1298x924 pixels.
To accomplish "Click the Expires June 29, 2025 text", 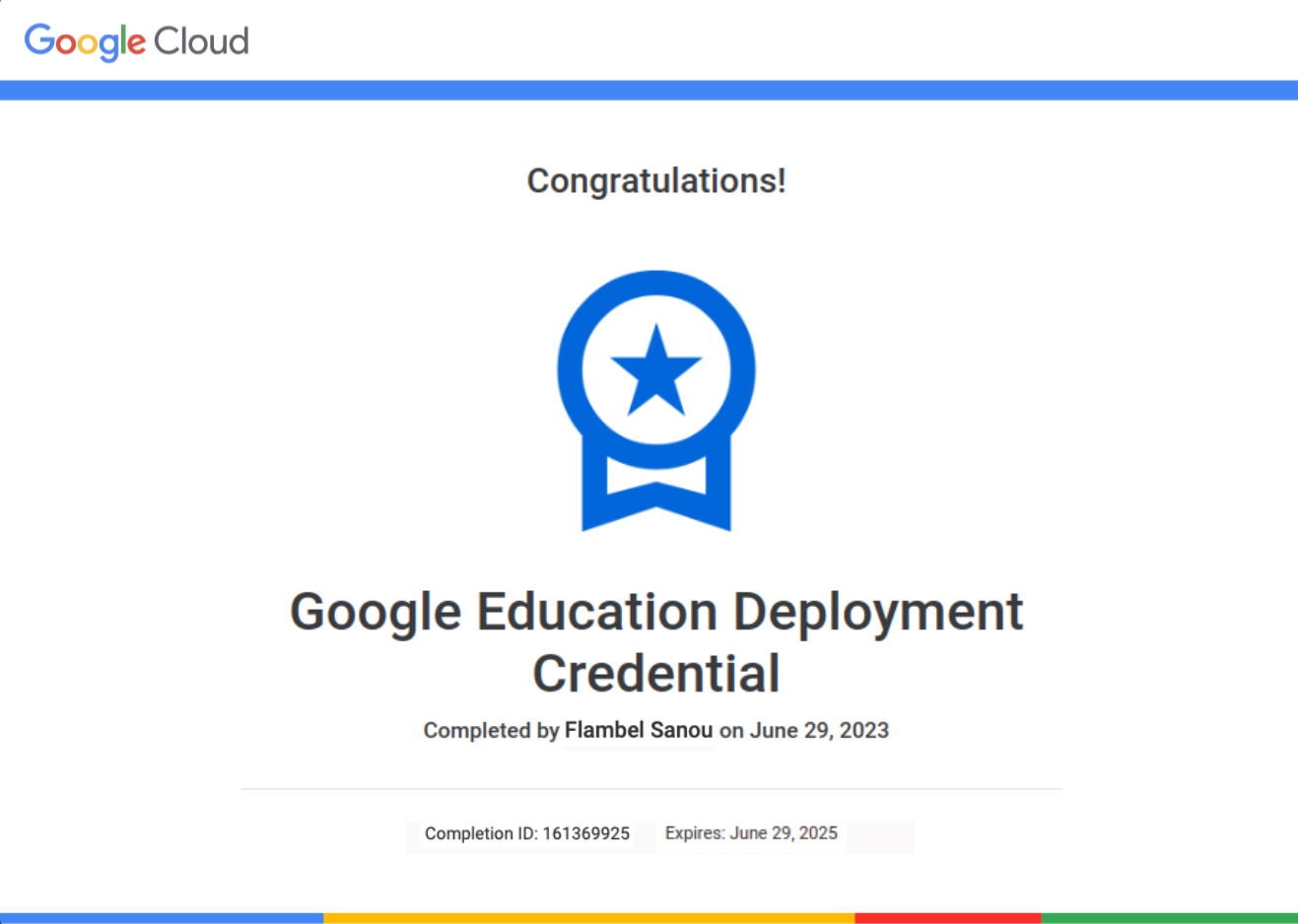I will [751, 833].
